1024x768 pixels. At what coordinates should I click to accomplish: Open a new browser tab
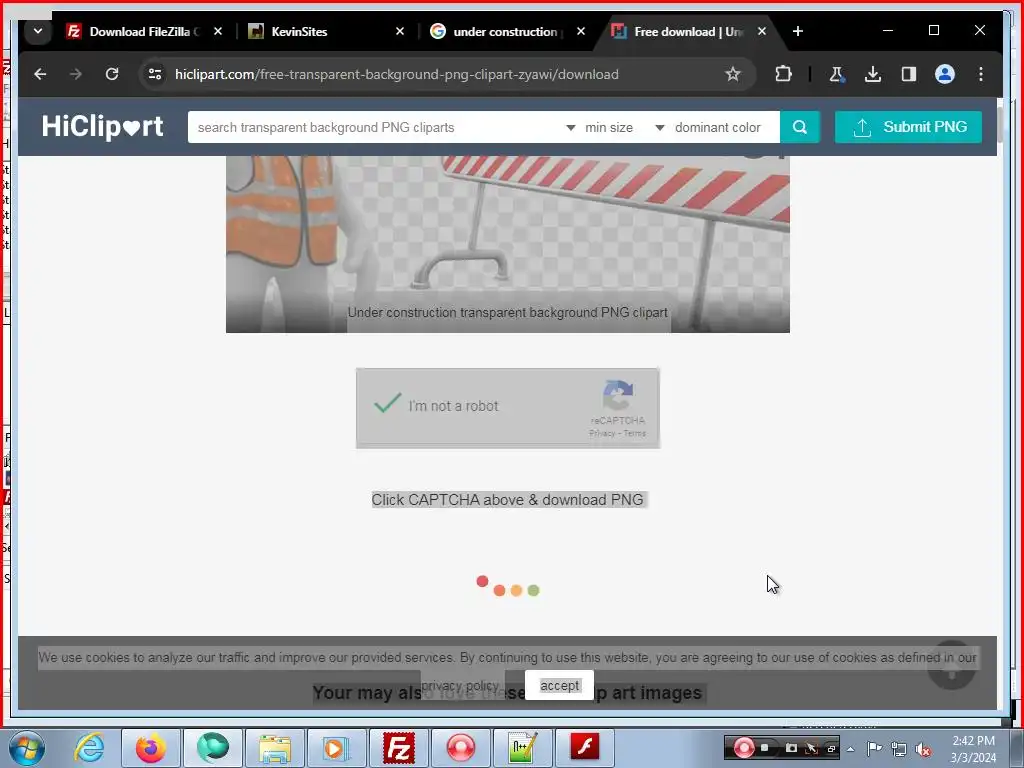797,31
